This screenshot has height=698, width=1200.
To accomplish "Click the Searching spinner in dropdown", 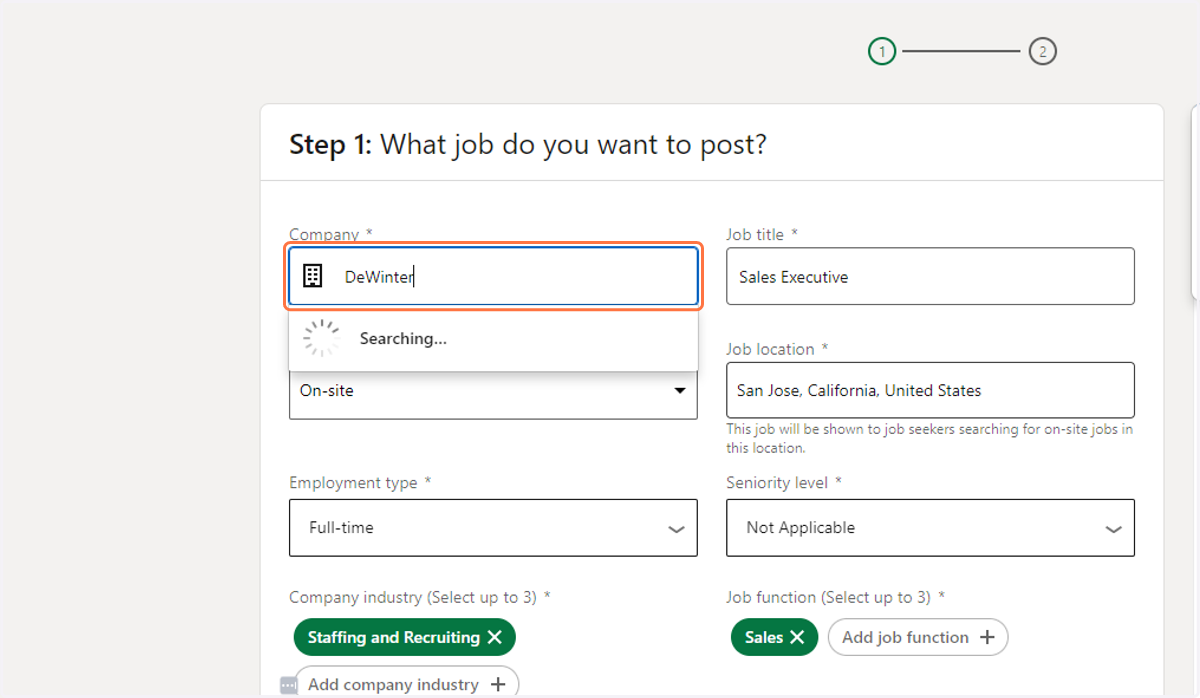I will point(322,339).
